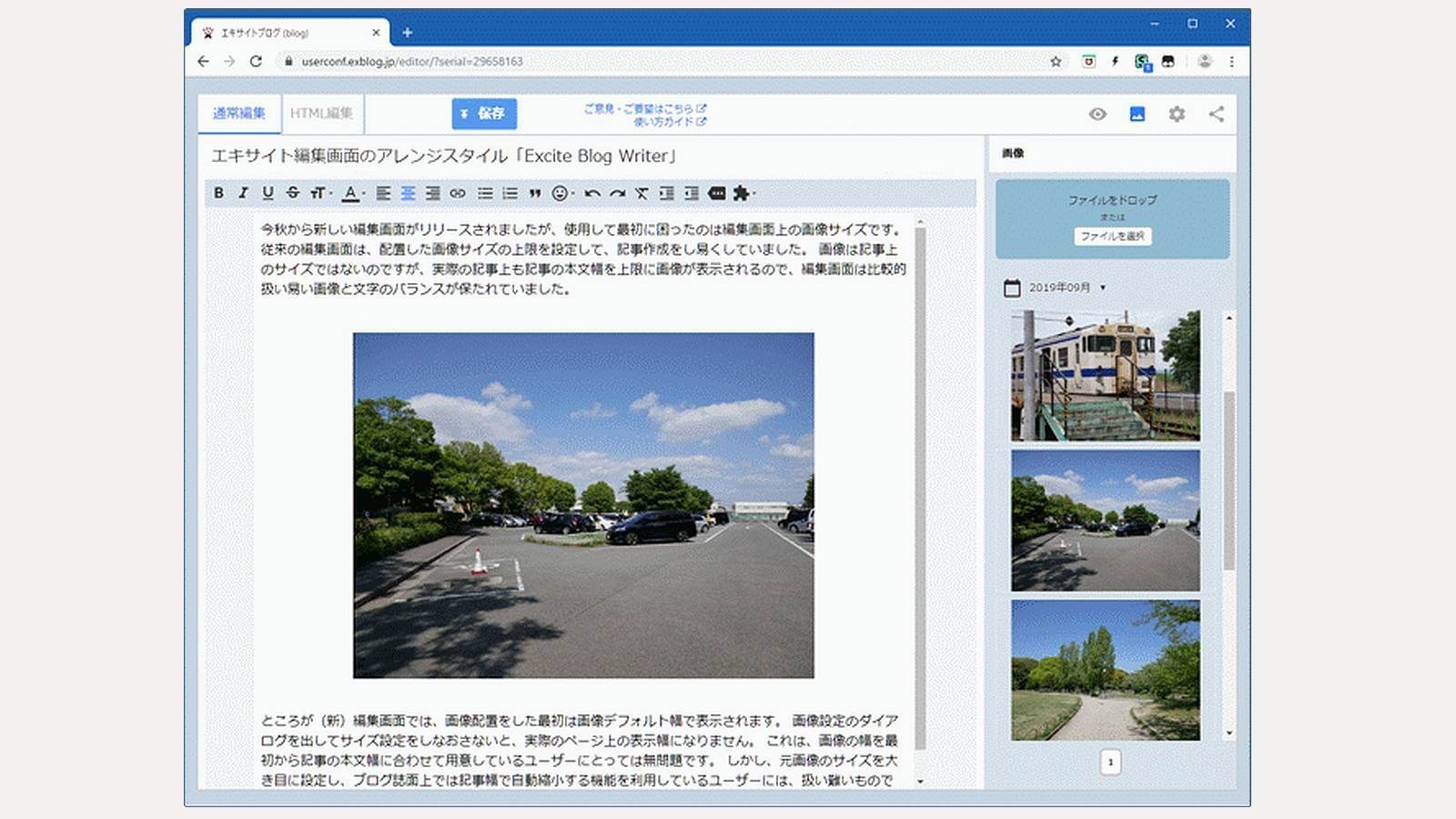The image size is (1456, 819).
Task: Click the image list scroll-down arrow
Action: click(1229, 733)
